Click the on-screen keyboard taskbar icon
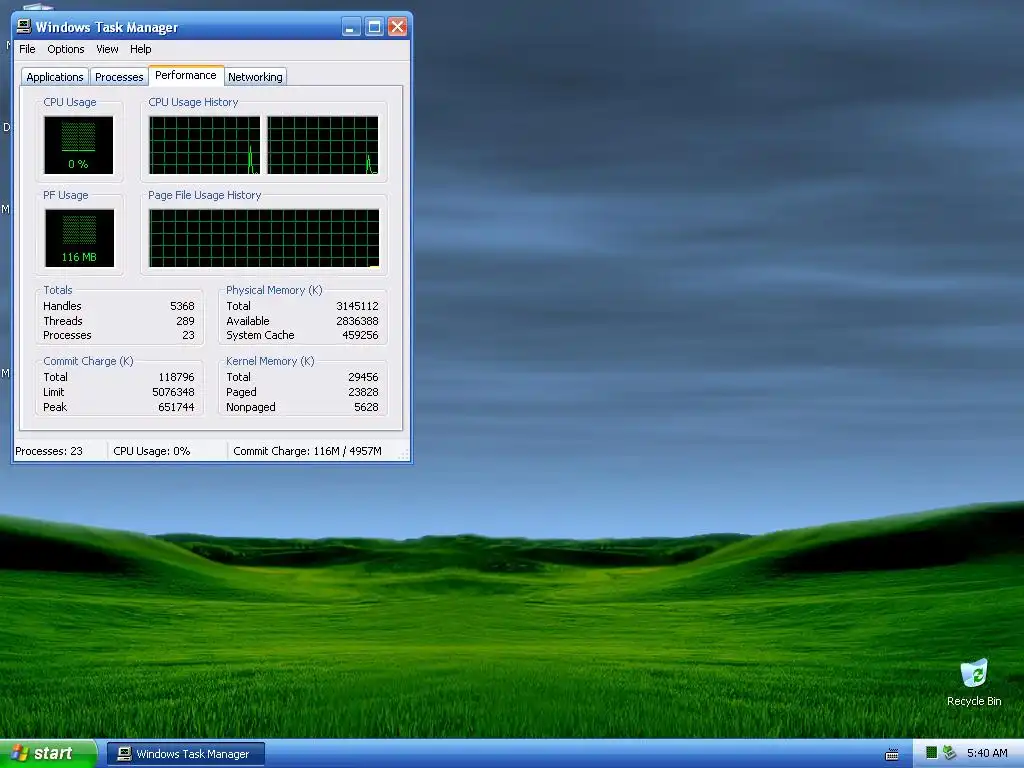This screenshot has width=1024, height=768. tap(892, 754)
